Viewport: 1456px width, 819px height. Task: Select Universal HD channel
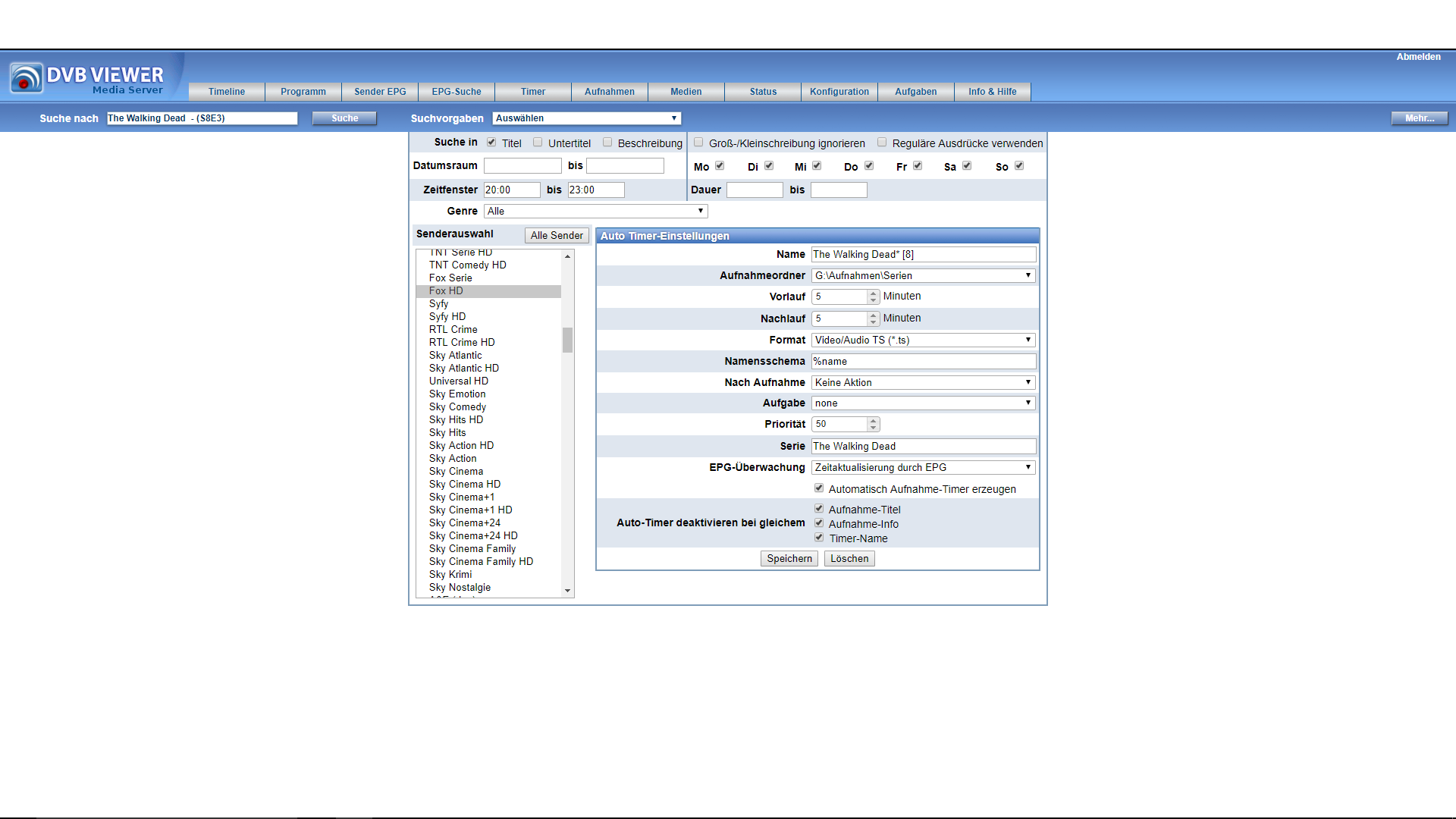[488, 381]
